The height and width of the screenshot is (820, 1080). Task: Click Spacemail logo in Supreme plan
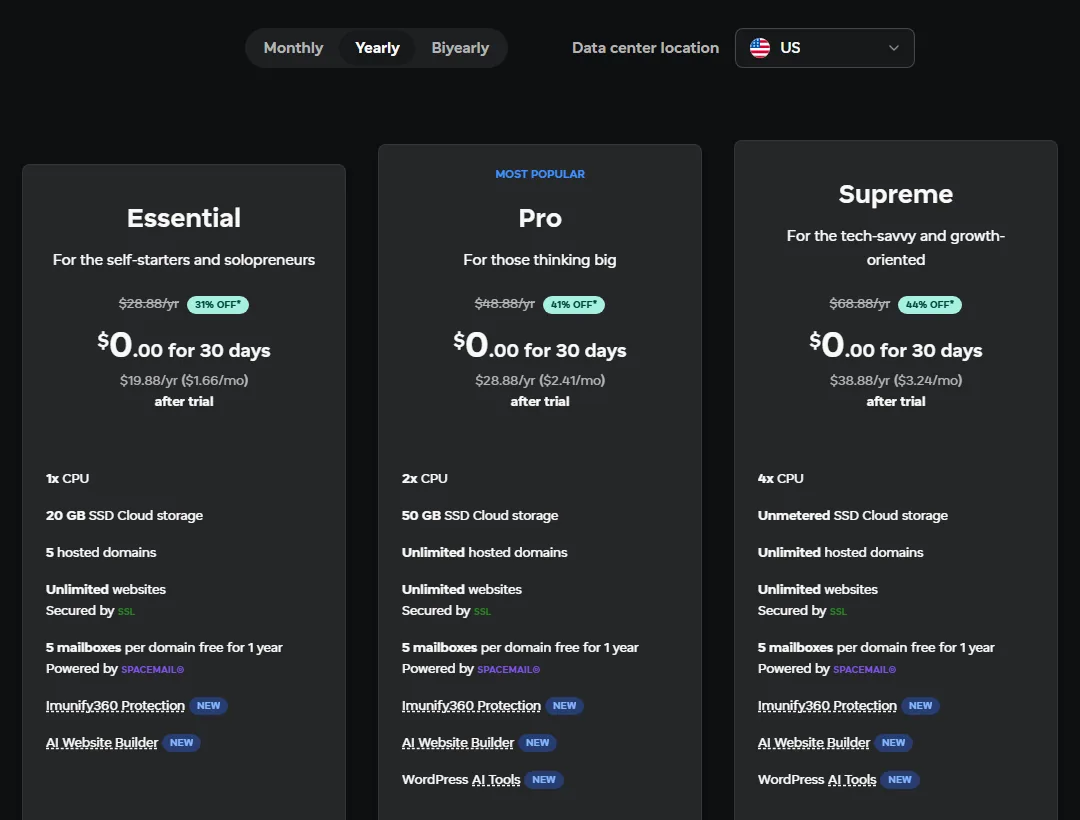pos(864,669)
